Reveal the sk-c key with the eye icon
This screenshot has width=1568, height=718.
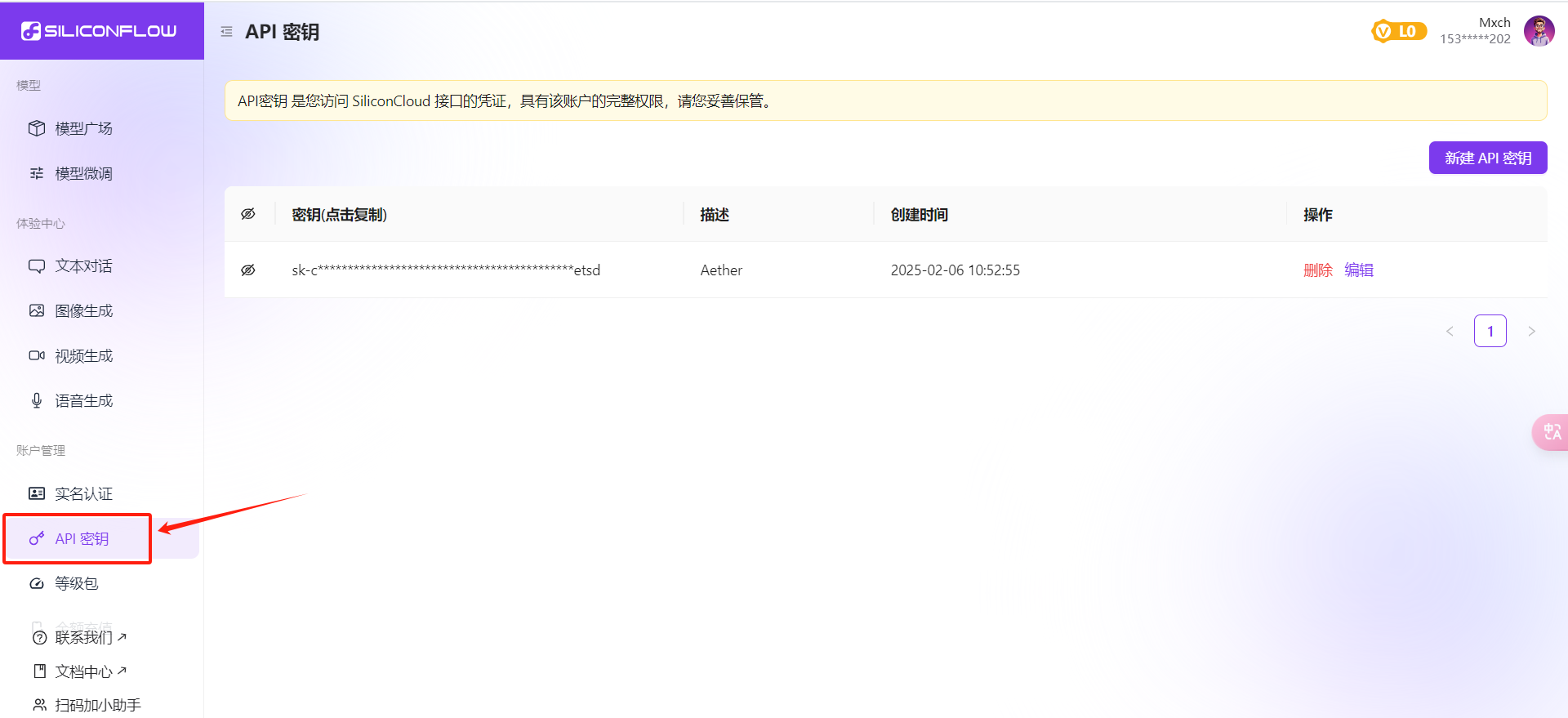click(248, 270)
